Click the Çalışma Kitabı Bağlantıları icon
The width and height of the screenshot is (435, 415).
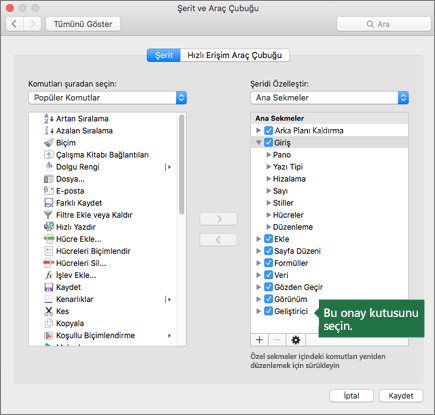coord(49,155)
